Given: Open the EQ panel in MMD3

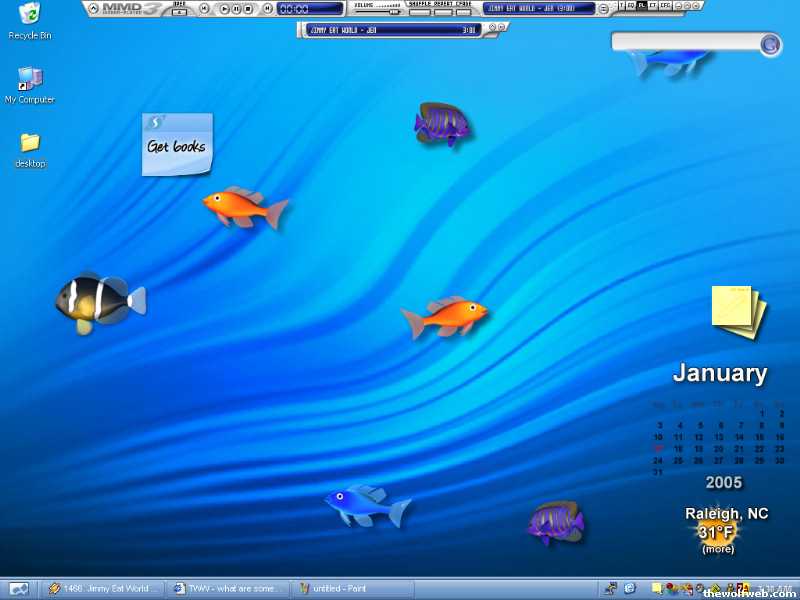Looking at the screenshot, I should point(631,5).
